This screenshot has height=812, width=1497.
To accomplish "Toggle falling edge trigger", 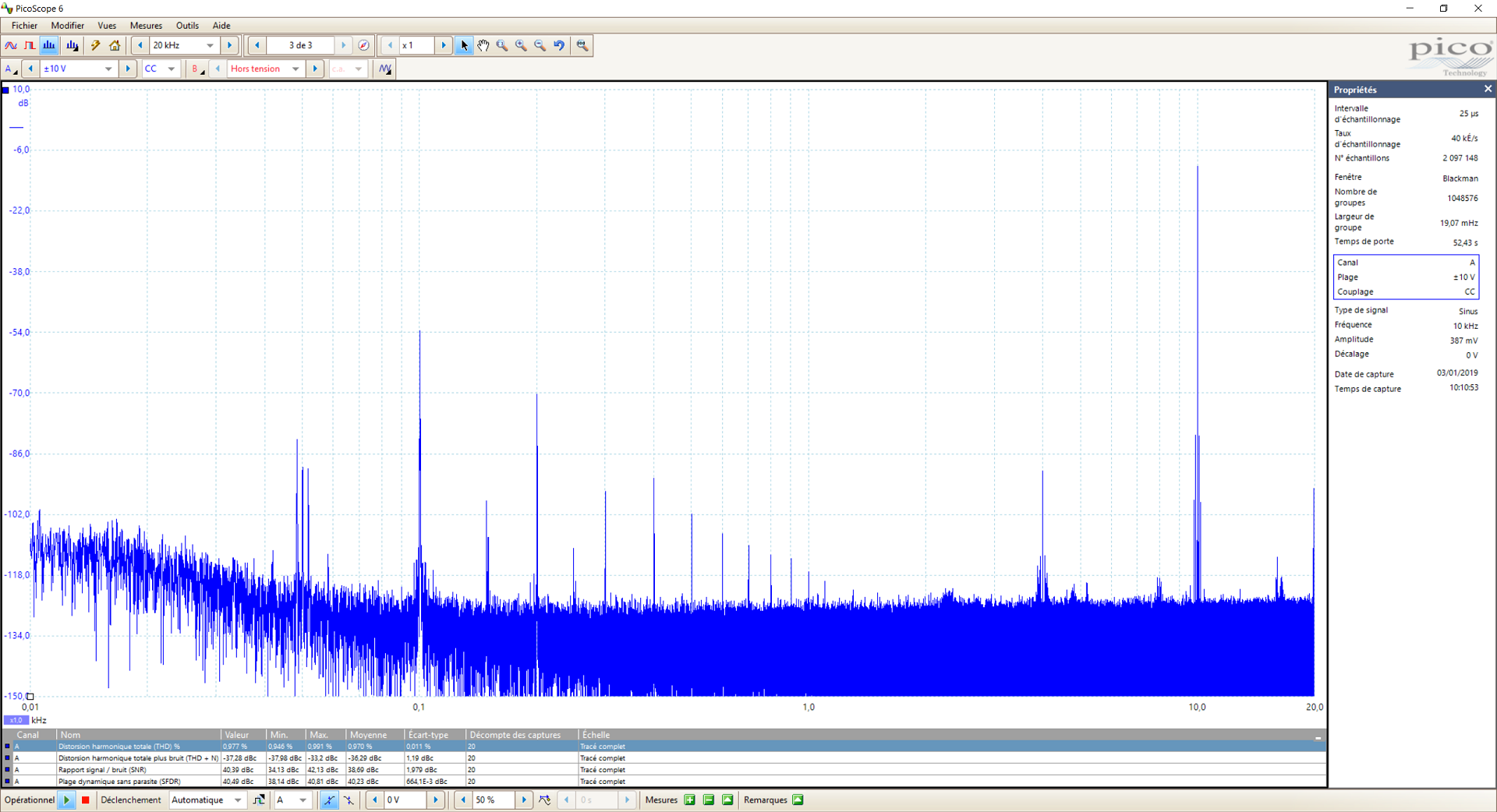I will 349,800.
